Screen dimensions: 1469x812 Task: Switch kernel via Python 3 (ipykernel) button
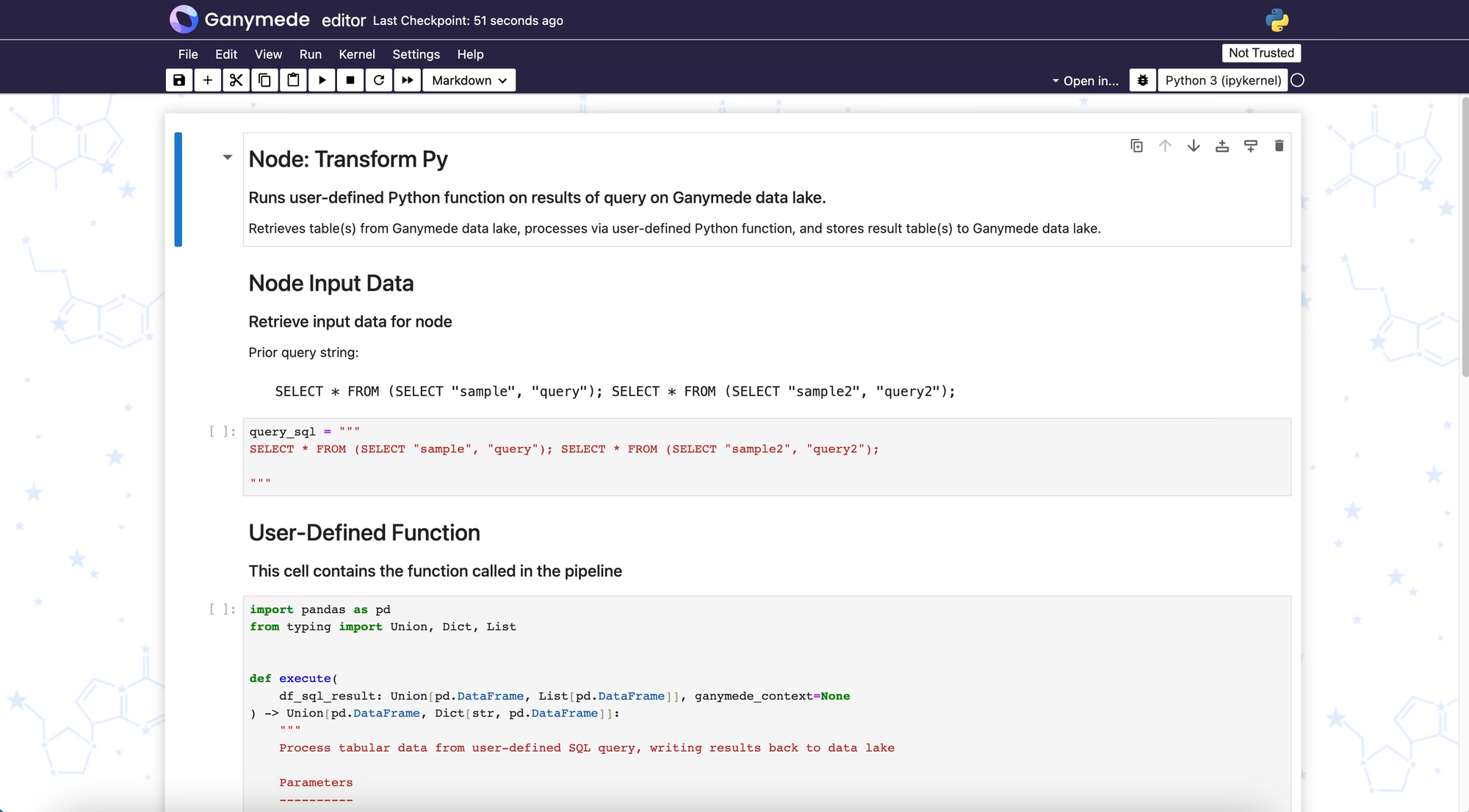pyautogui.click(x=1223, y=81)
